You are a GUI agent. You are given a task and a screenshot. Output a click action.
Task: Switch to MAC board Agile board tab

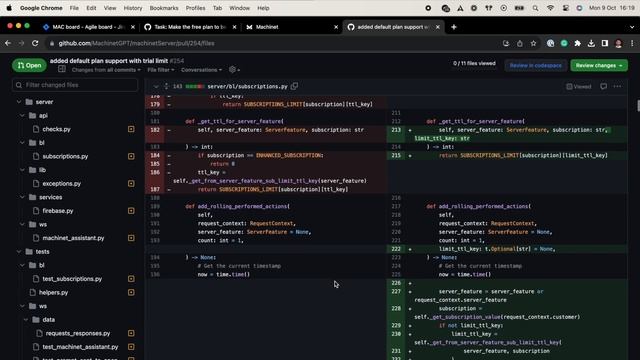click(88, 27)
